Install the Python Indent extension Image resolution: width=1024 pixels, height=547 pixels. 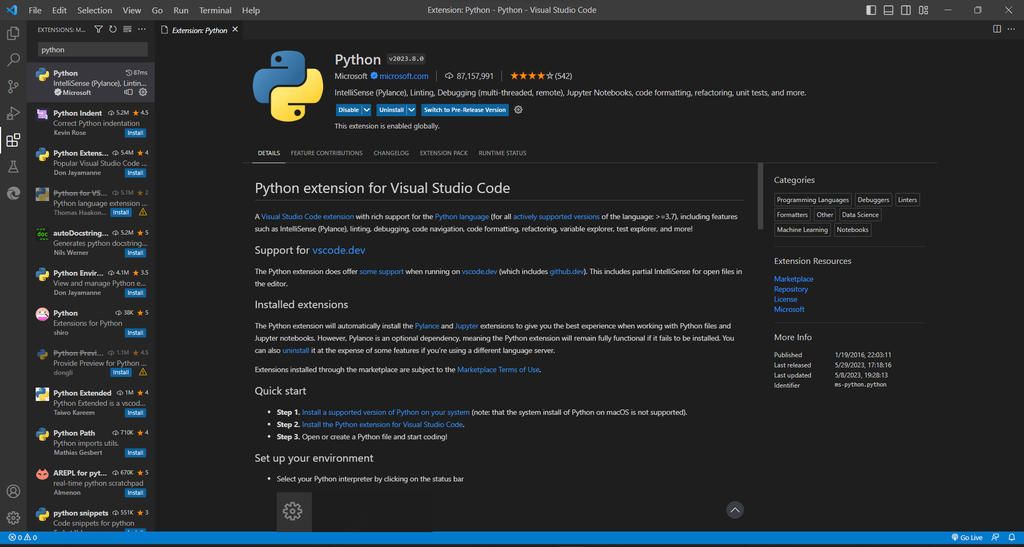click(x=135, y=133)
